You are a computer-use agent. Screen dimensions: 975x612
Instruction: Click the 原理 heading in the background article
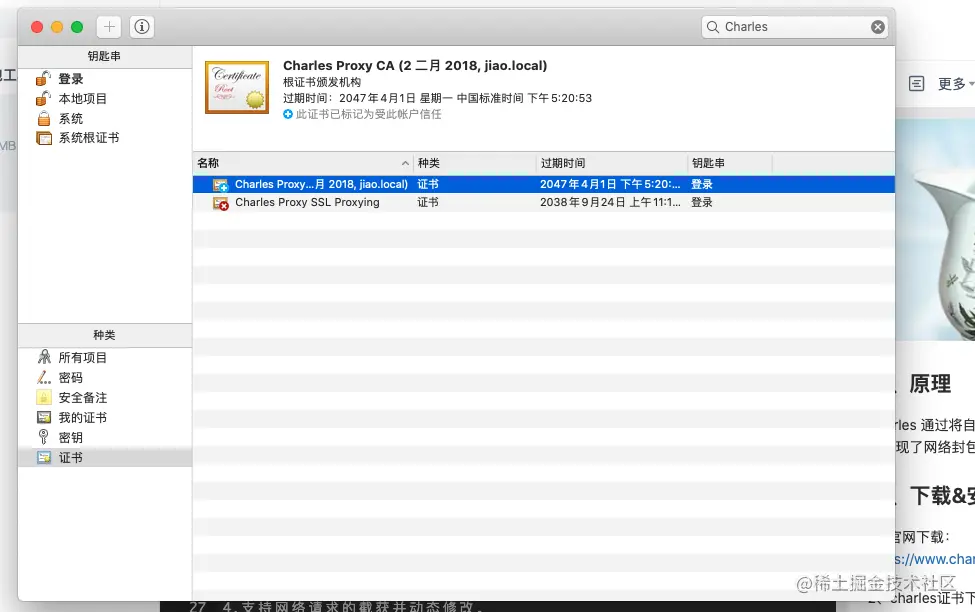[930, 384]
